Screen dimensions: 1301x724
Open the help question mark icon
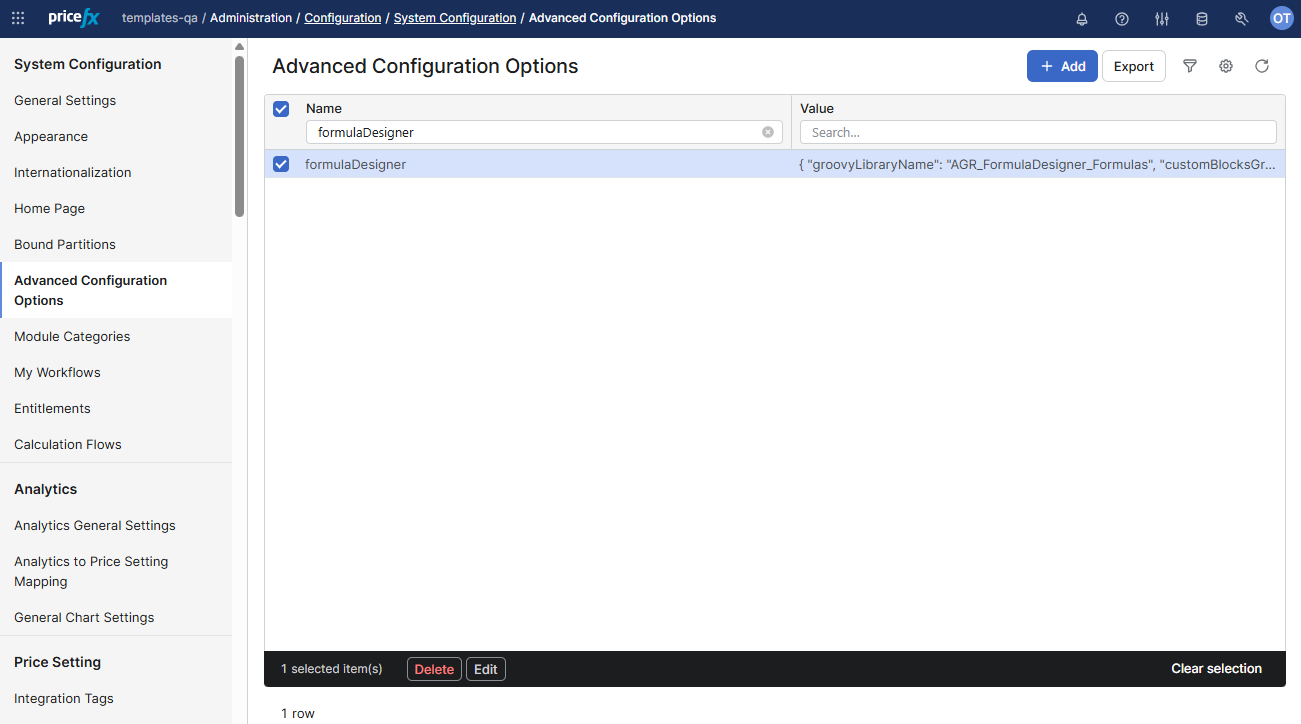point(1122,18)
